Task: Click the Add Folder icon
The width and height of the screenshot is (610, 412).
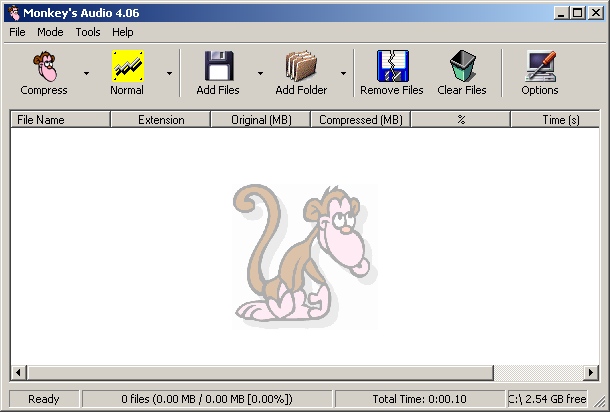Action: (301, 66)
